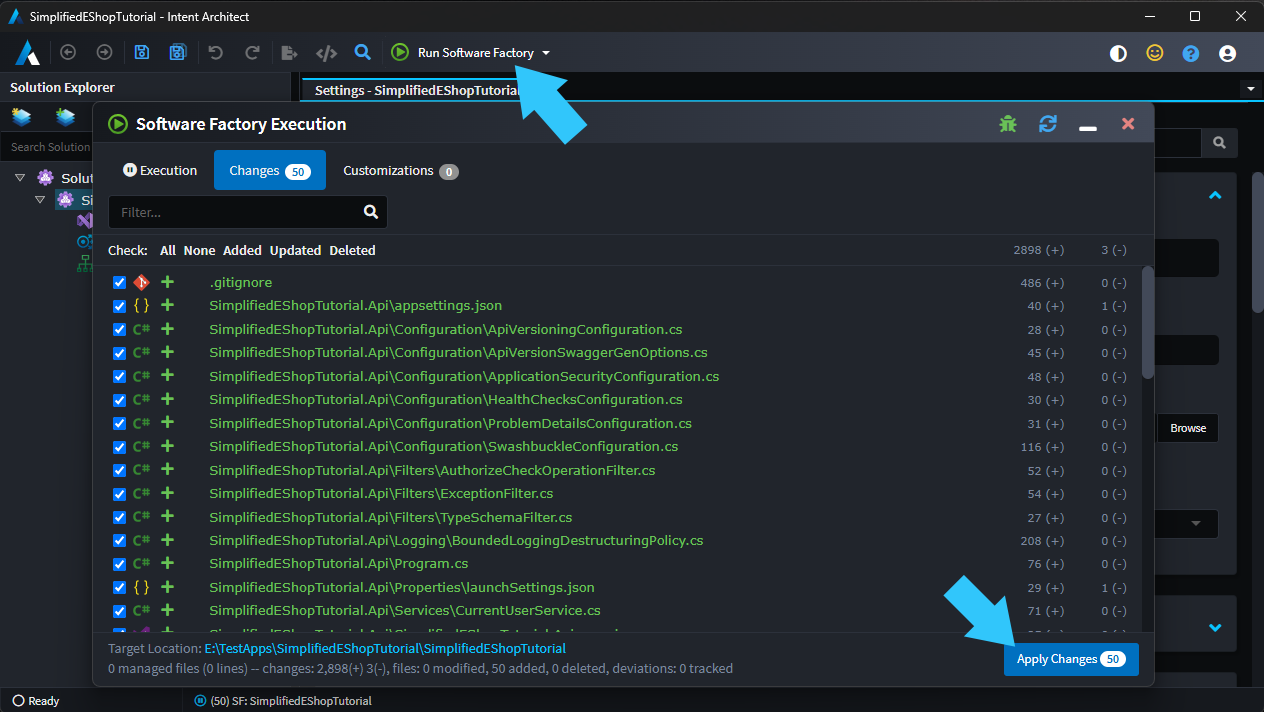Screen dimensions: 1264x712
Task: Close the Software Factory Execution dialog
Action: (x=1128, y=124)
